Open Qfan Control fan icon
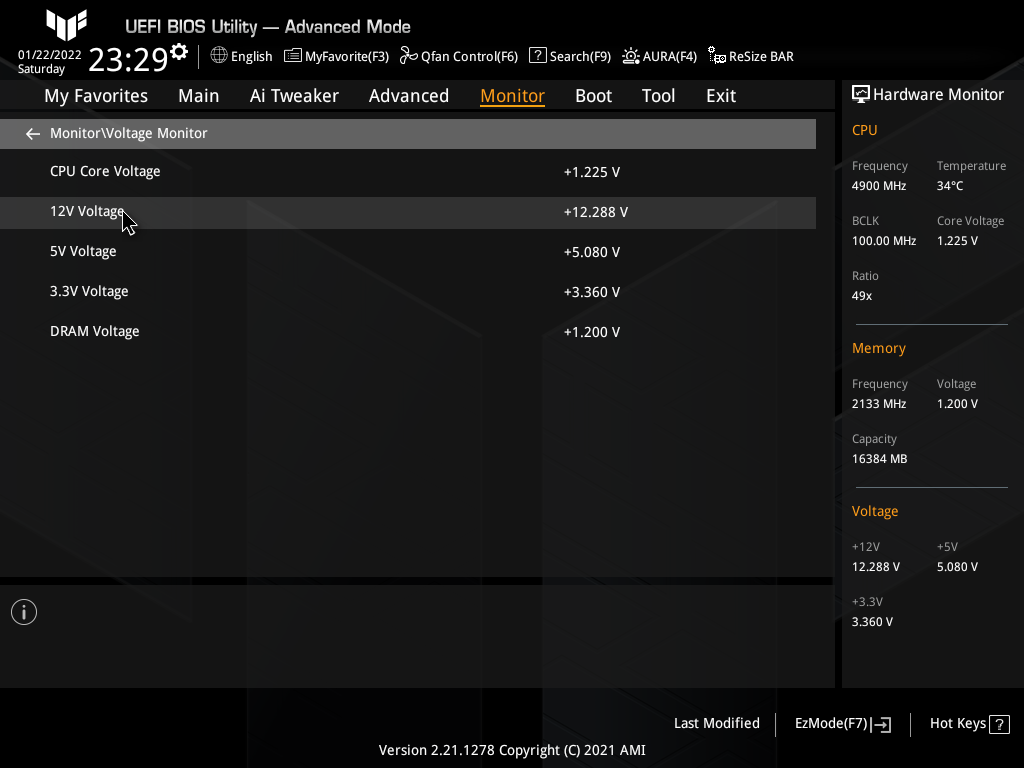Viewport: 1024px width, 768px height. pos(409,56)
